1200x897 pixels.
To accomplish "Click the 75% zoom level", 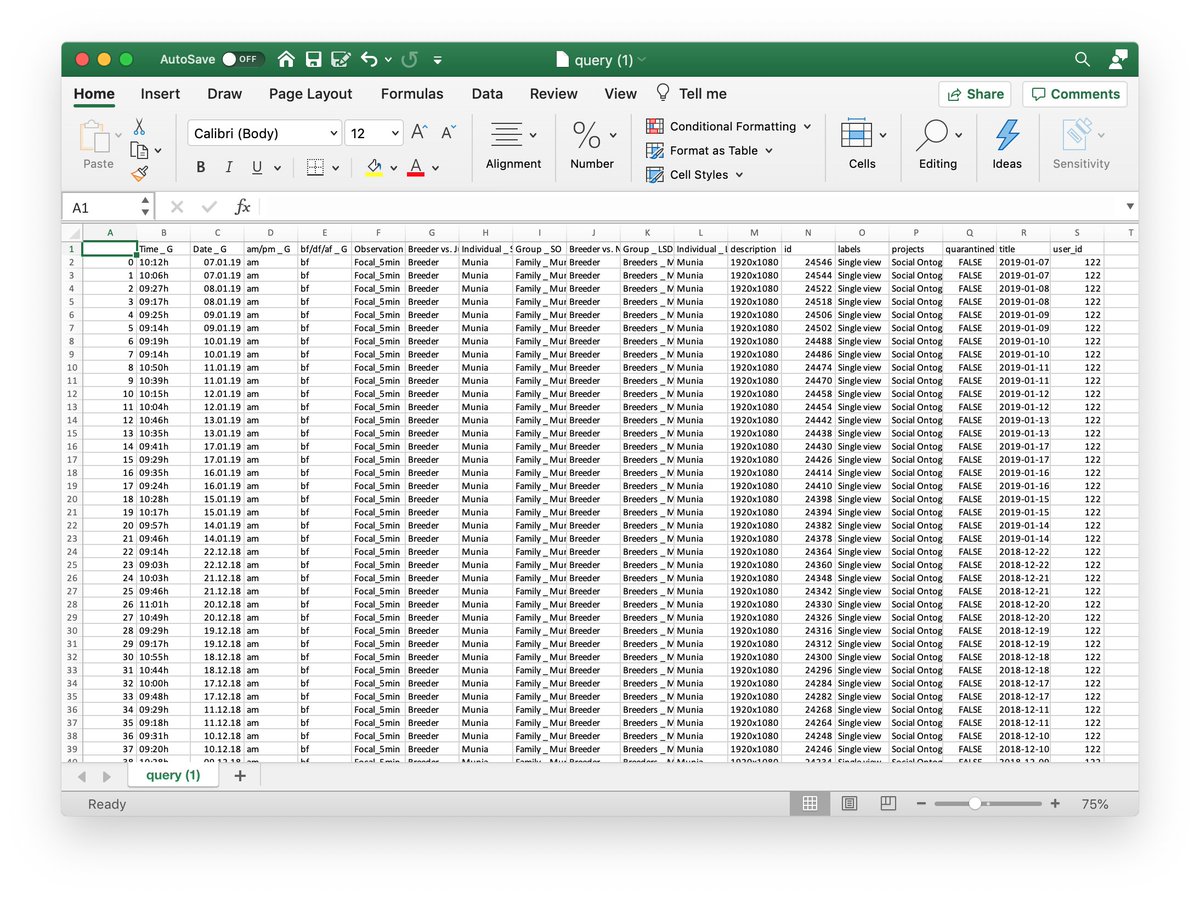I will coord(1094,804).
